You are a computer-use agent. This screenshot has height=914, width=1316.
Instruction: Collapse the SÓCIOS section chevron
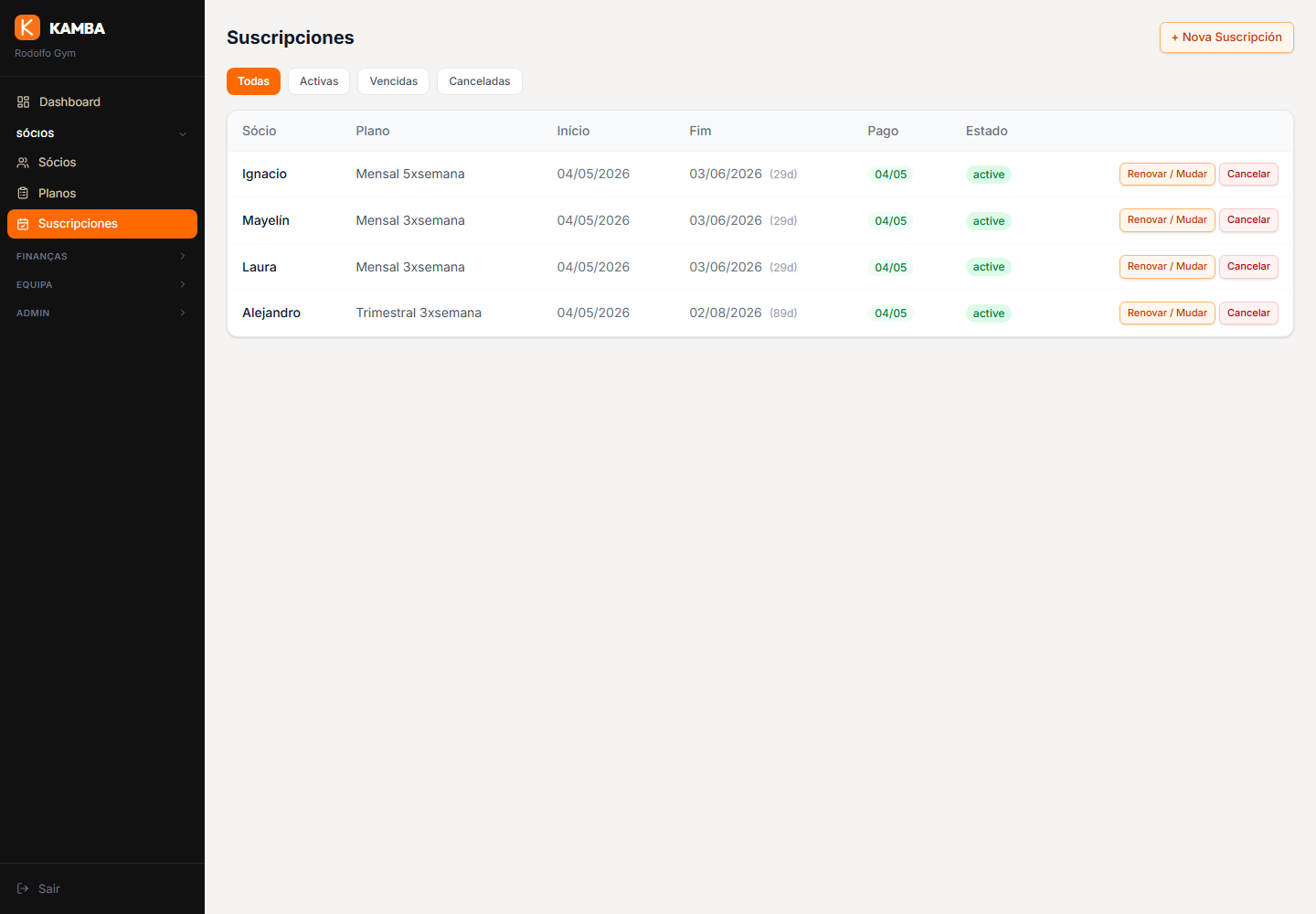coord(183,133)
